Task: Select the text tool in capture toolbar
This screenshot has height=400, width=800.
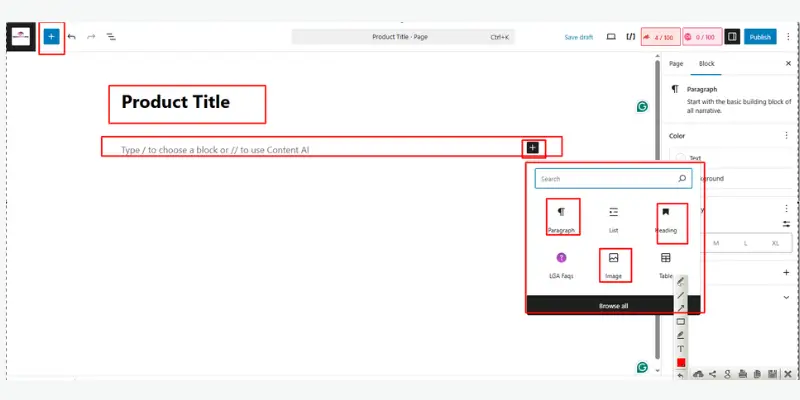Action: click(x=681, y=349)
